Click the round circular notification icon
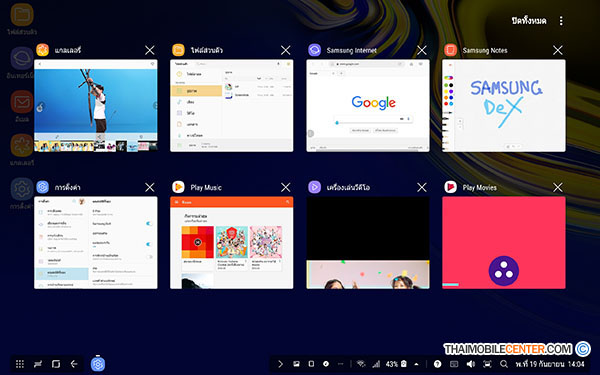This screenshot has width=600, height=375. pos(326,364)
